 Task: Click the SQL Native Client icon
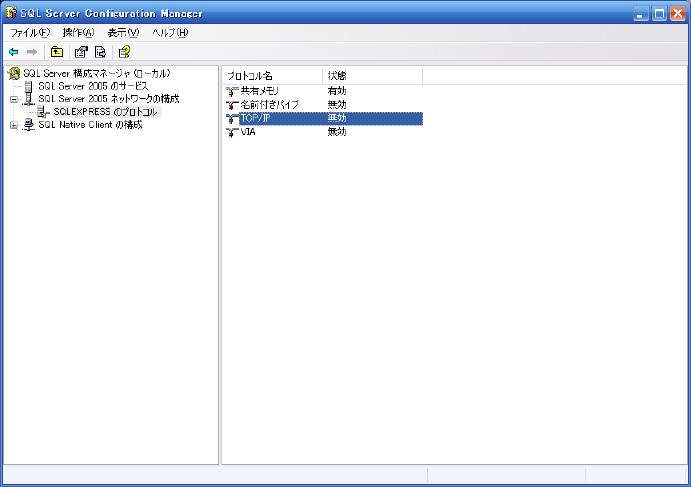click(29, 125)
